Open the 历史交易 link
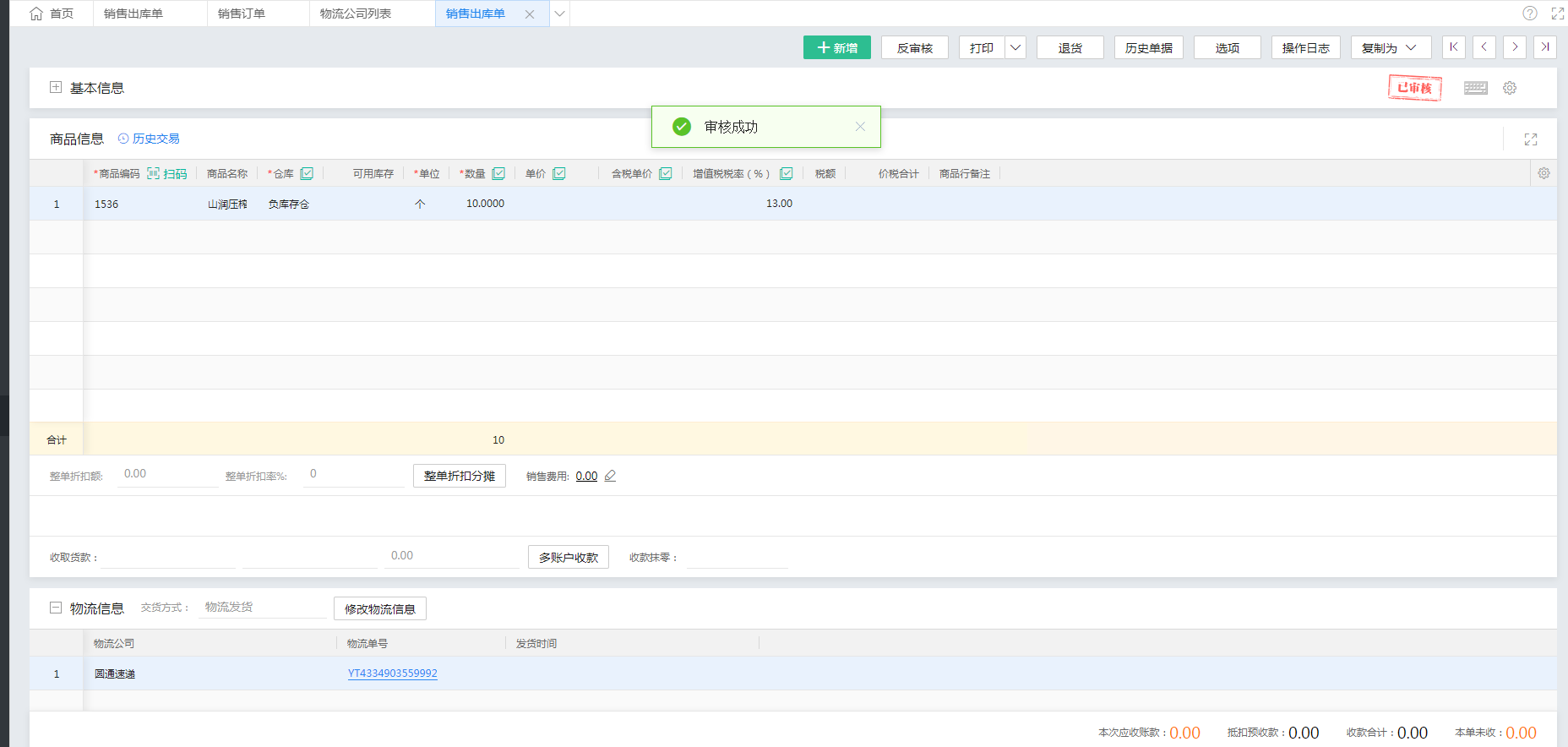 tap(149, 139)
